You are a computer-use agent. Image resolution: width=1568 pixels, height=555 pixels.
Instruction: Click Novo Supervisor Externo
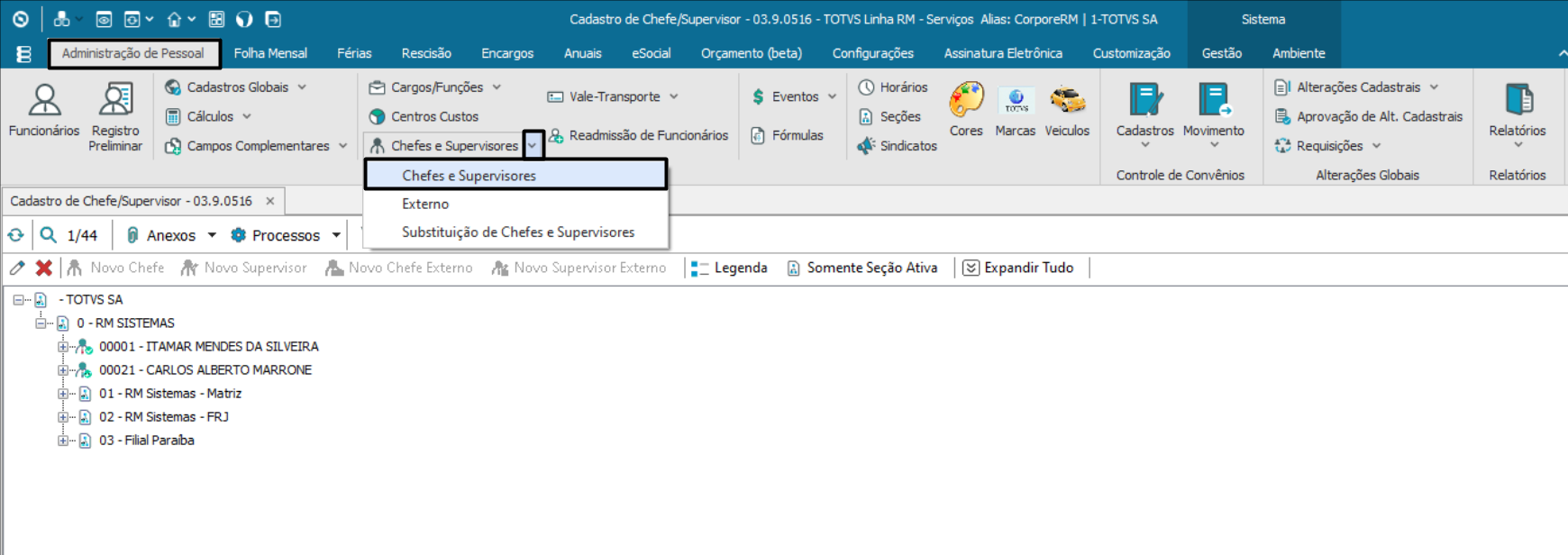[579, 268]
